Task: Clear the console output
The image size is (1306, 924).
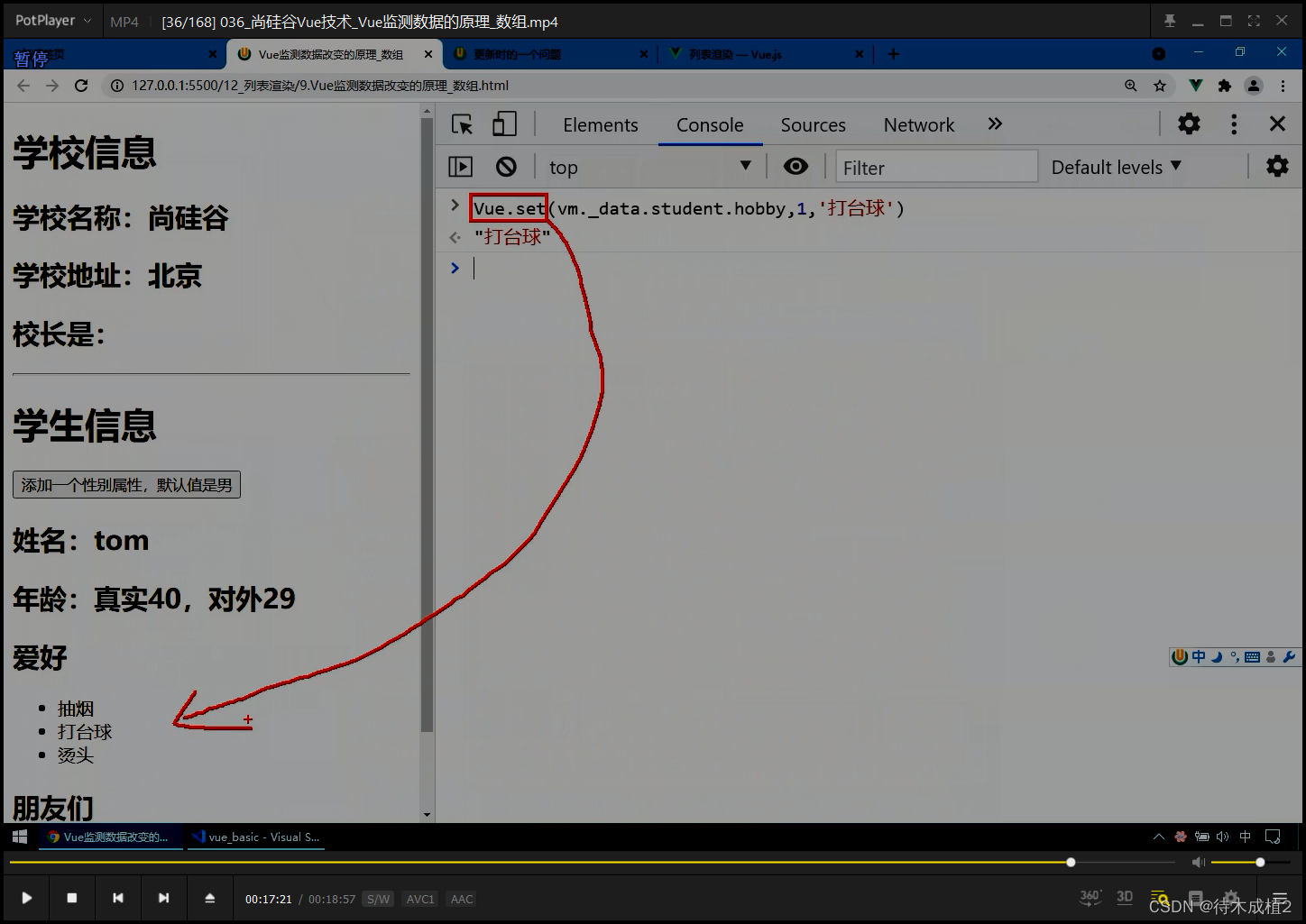Action: pyautogui.click(x=506, y=167)
